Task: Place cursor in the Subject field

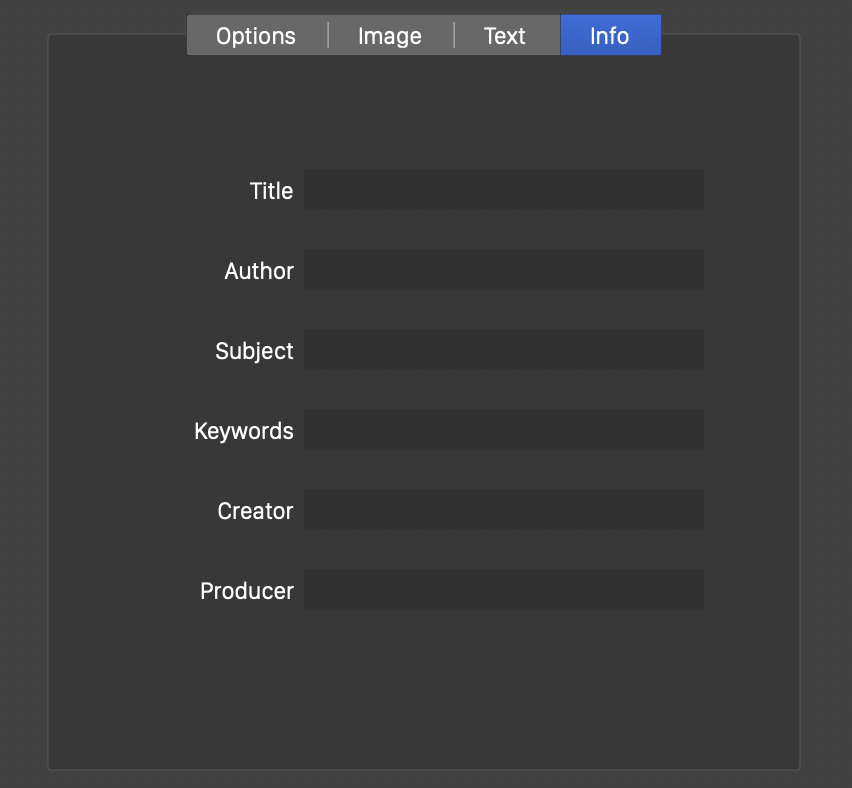Action: coord(503,350)
